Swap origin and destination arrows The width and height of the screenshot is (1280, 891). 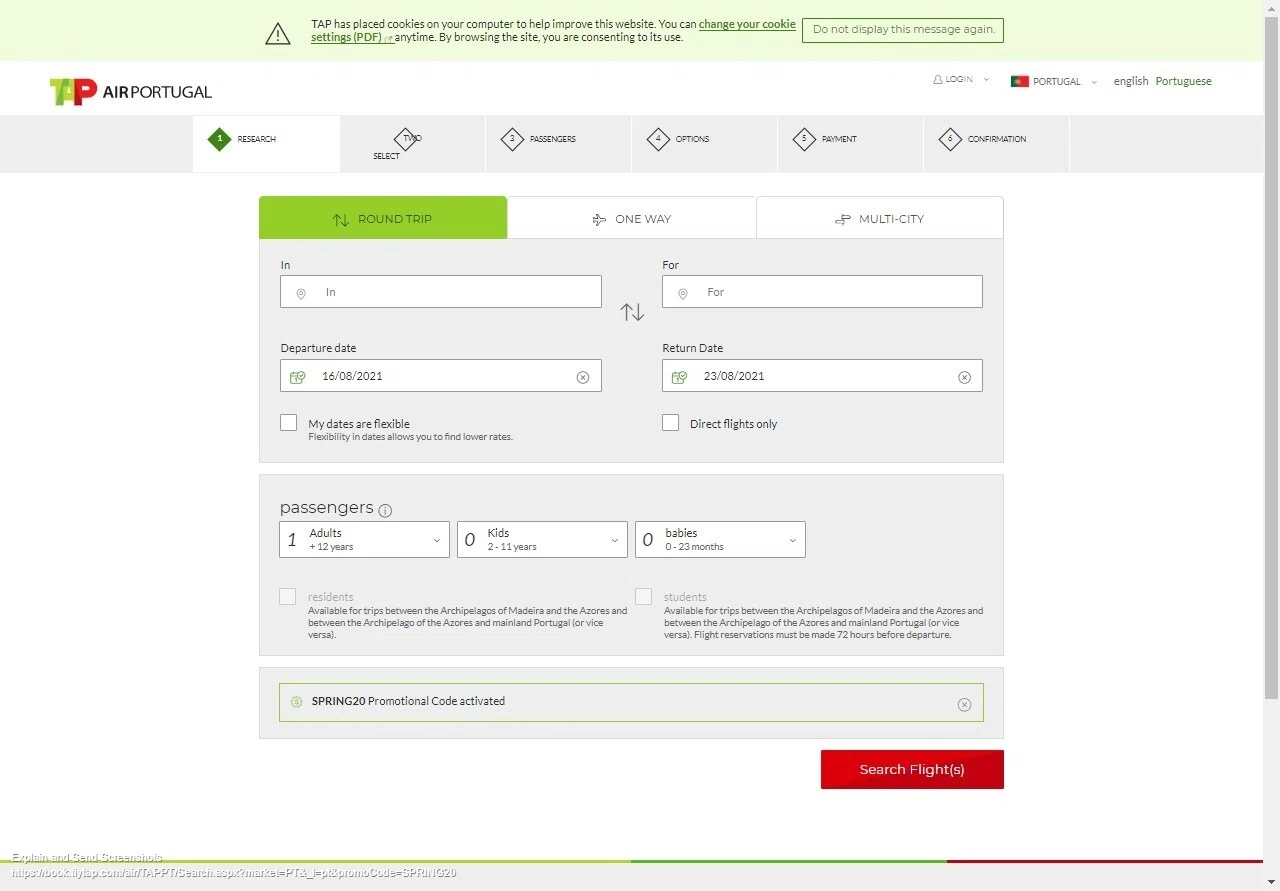coord(632,312)
